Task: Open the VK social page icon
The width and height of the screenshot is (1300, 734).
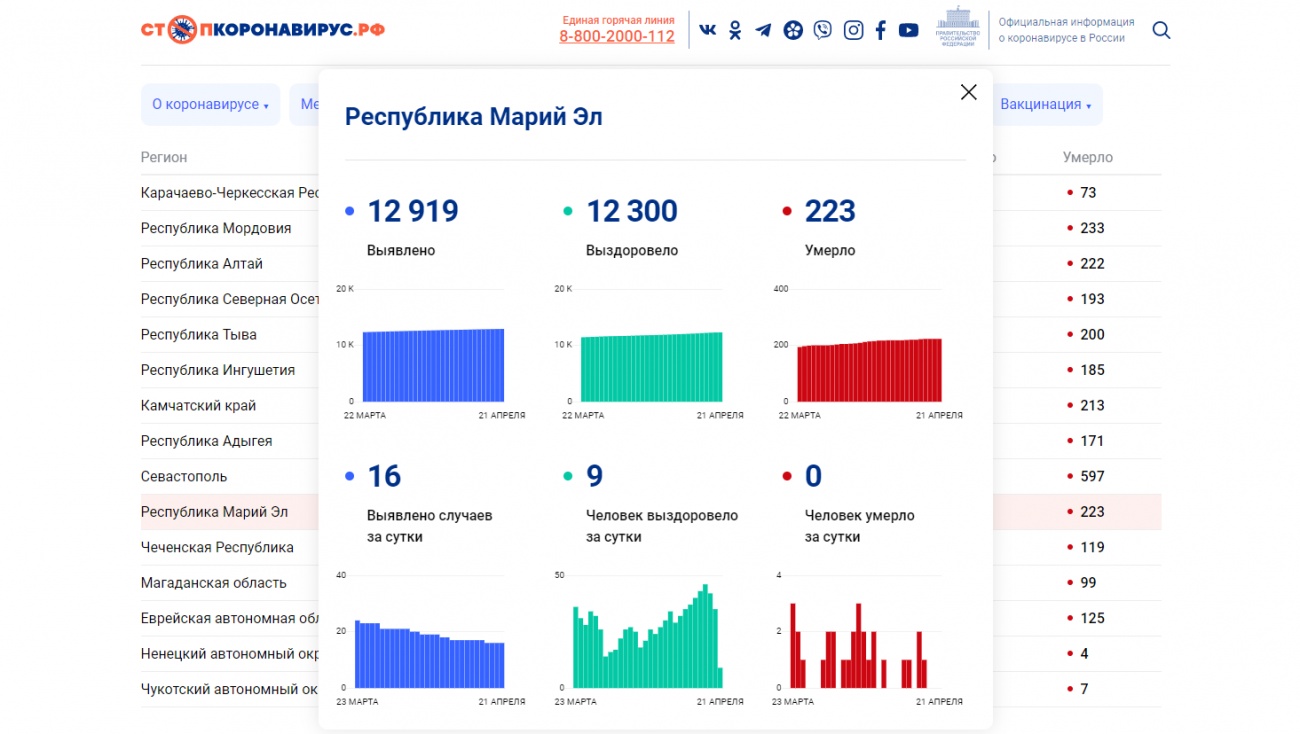Action: point(707,30)
